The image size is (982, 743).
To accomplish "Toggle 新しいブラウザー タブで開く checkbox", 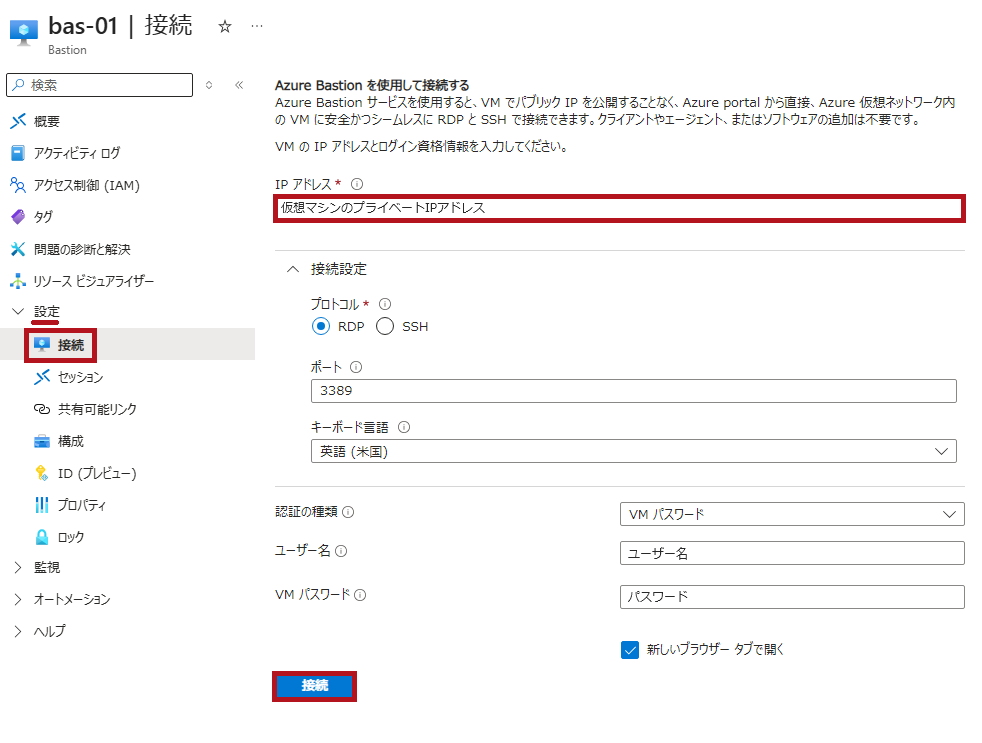I will (630, 650).
